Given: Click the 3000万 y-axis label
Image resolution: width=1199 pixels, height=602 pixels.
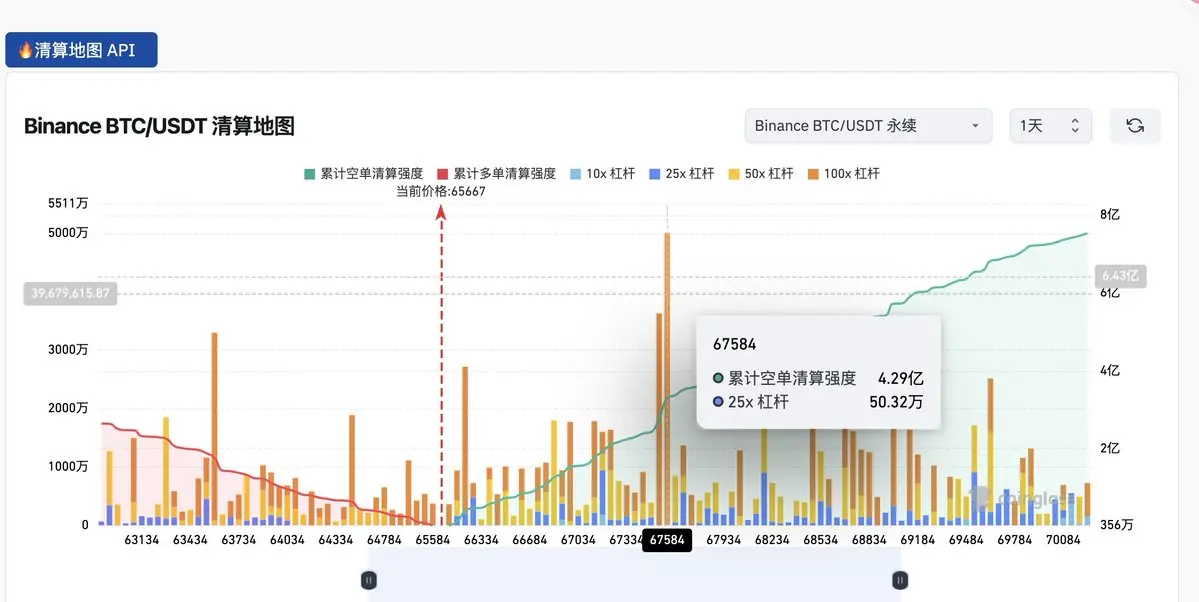Looking at the screenshot, I should pos(67,350).
